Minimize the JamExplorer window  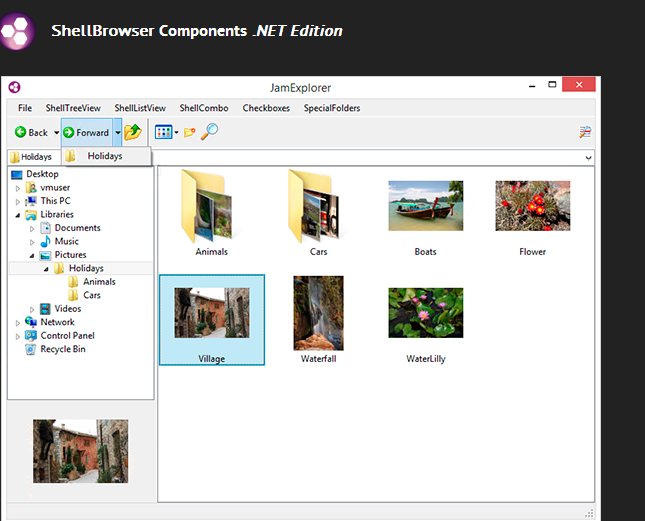(x=532, y=85)
